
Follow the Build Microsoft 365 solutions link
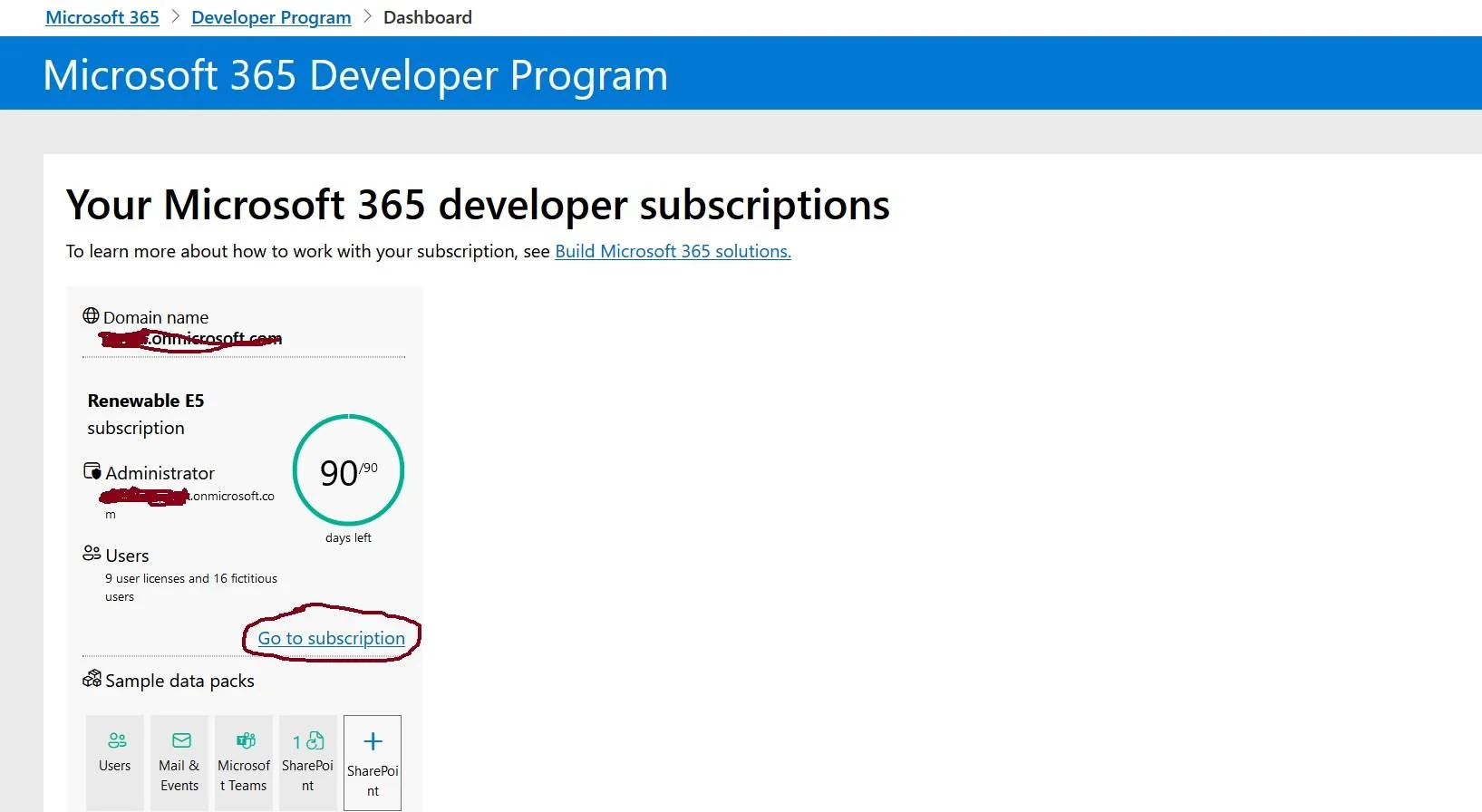[673, 251]
